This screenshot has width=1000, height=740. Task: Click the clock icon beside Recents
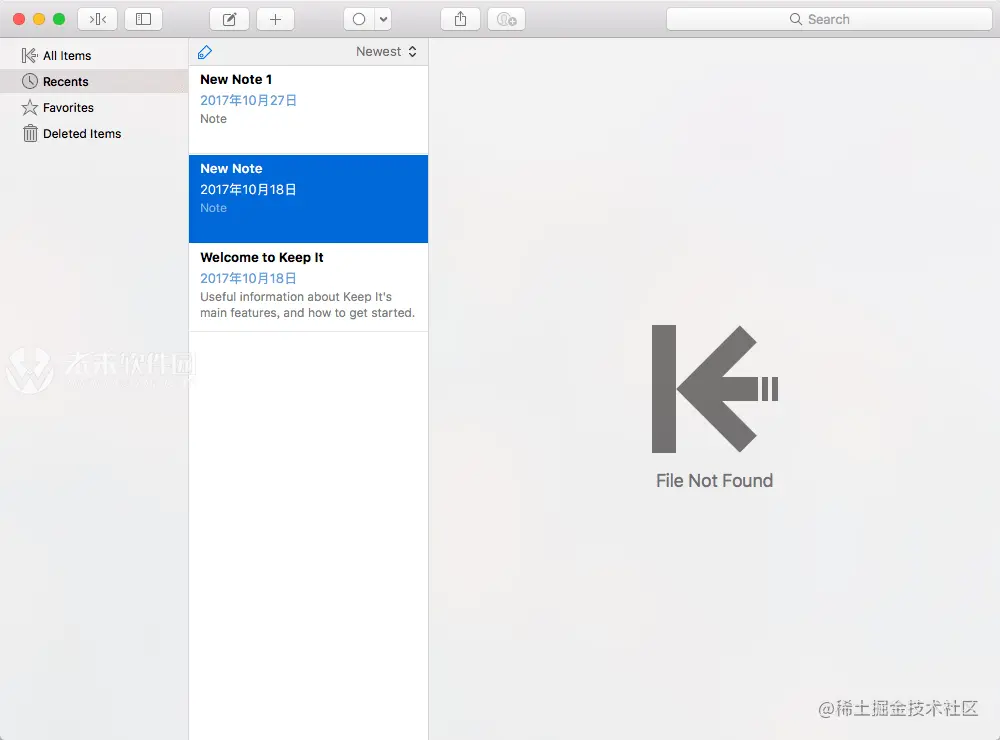(x=29, y=81)
